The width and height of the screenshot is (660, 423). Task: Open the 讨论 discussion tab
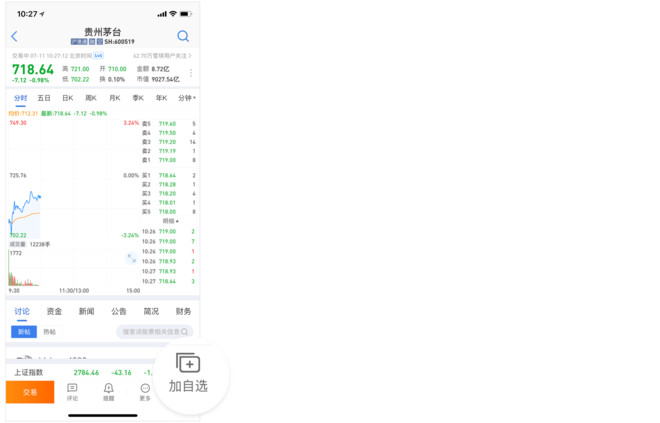(x=22, y=311)
